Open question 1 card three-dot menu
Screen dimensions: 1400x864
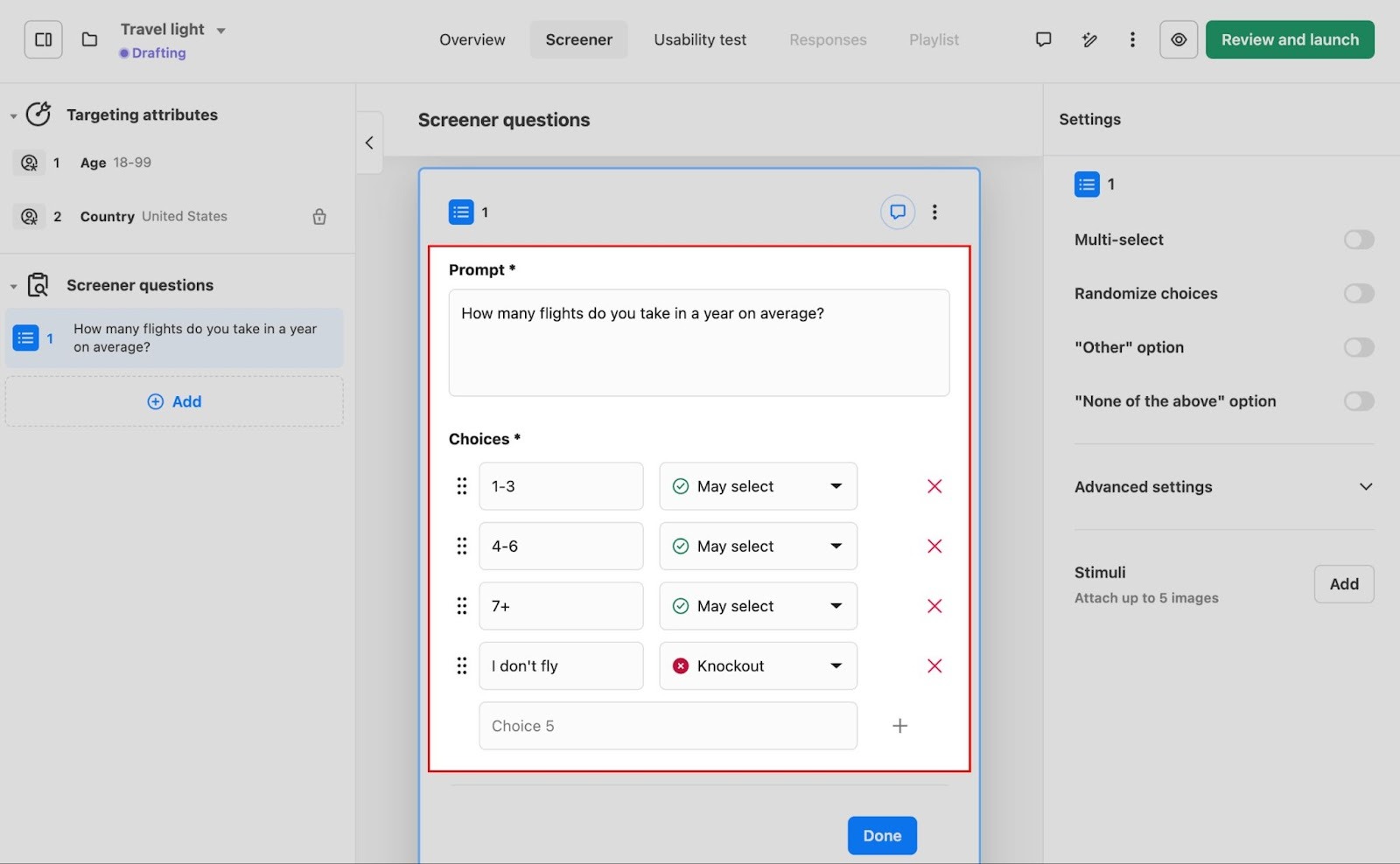934,212
